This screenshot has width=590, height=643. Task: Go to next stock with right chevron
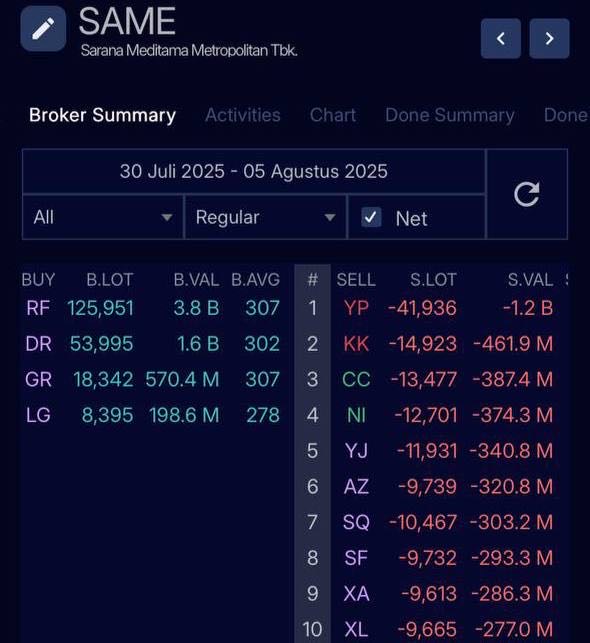(x=549, y=39)
